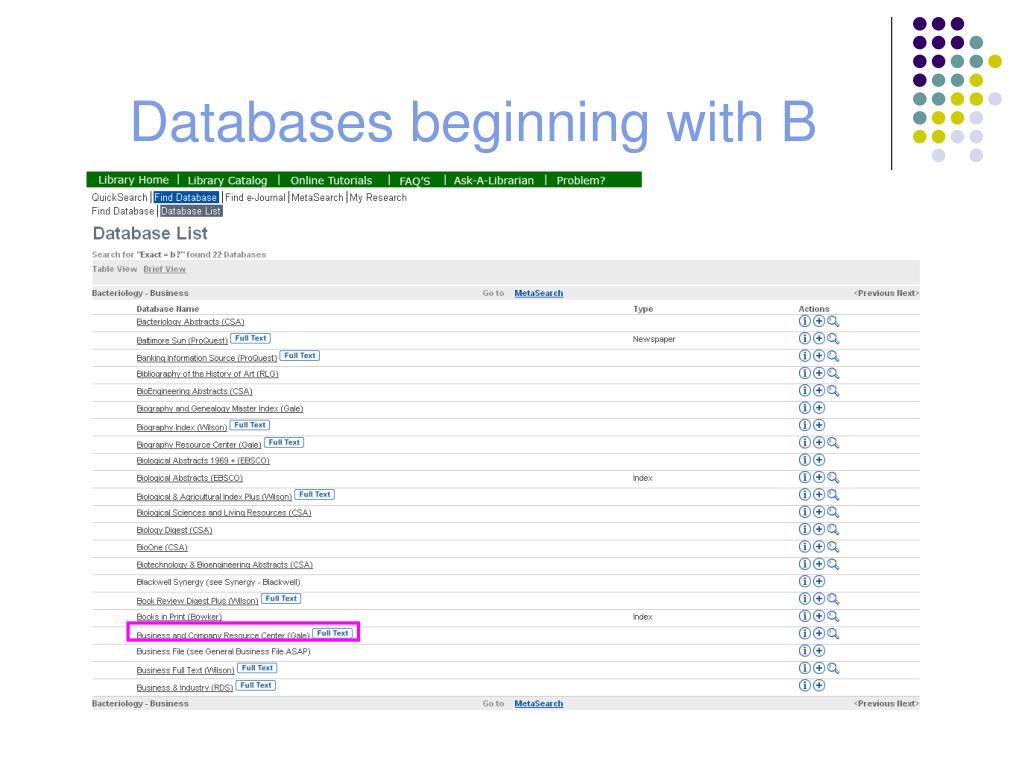Open Bibliography of the History of Art link
The height and width of the screenshot is (768, 1024).
coord(208,374)
